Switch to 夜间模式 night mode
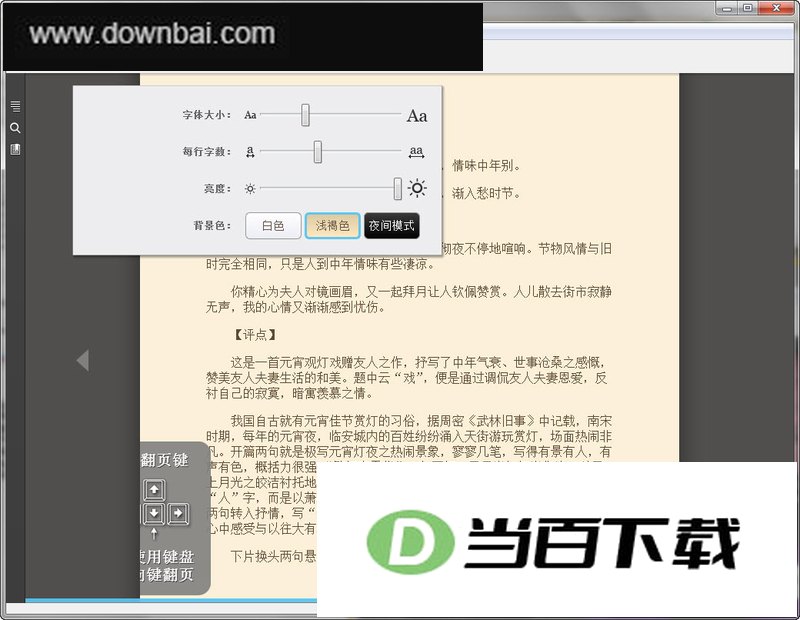 click(392, 226)
